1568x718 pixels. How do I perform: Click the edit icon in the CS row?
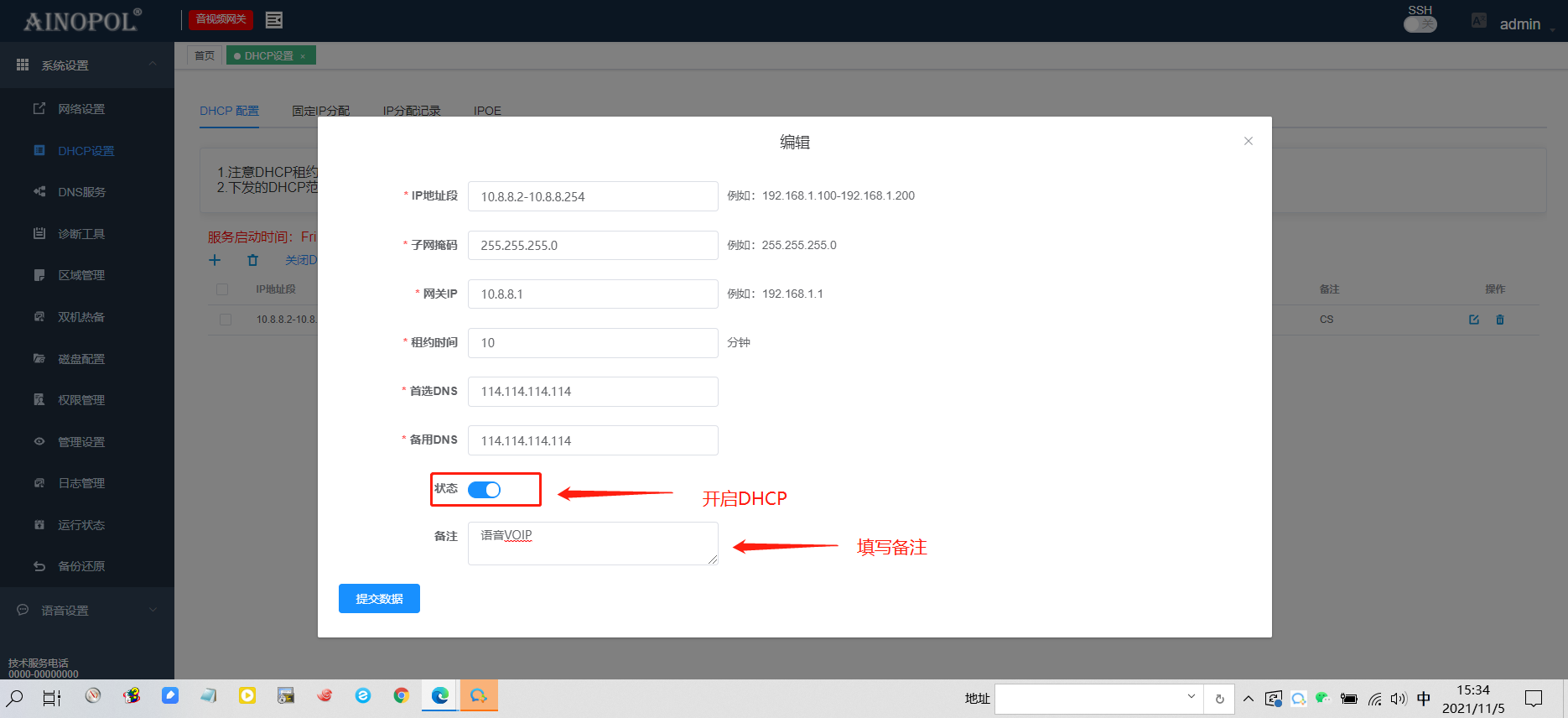(1473, 320)
